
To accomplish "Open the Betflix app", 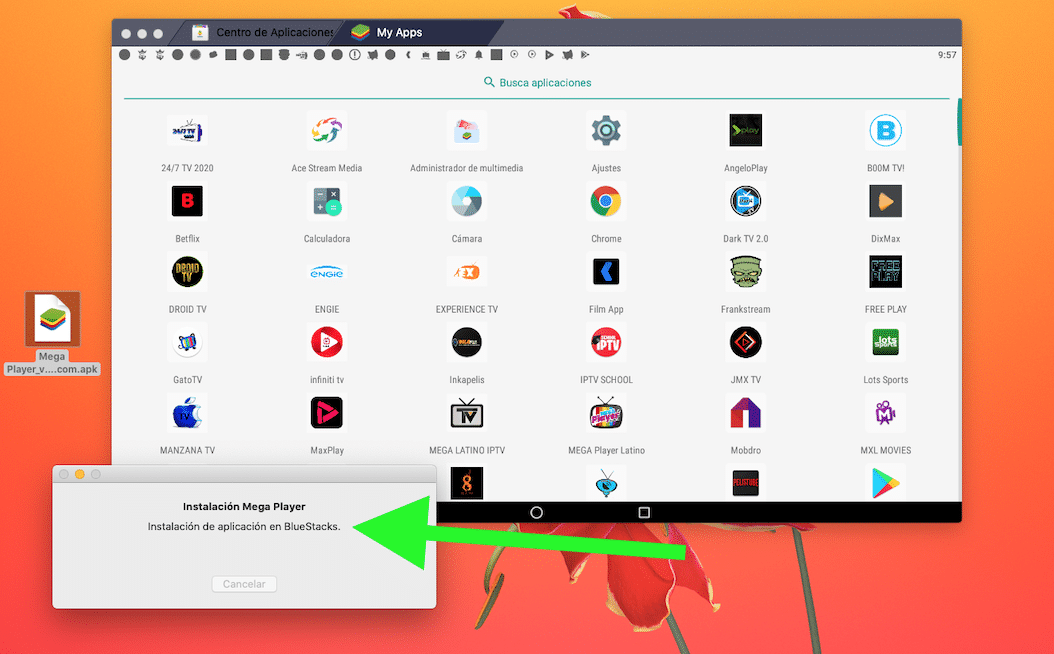I will coord(187,201).
